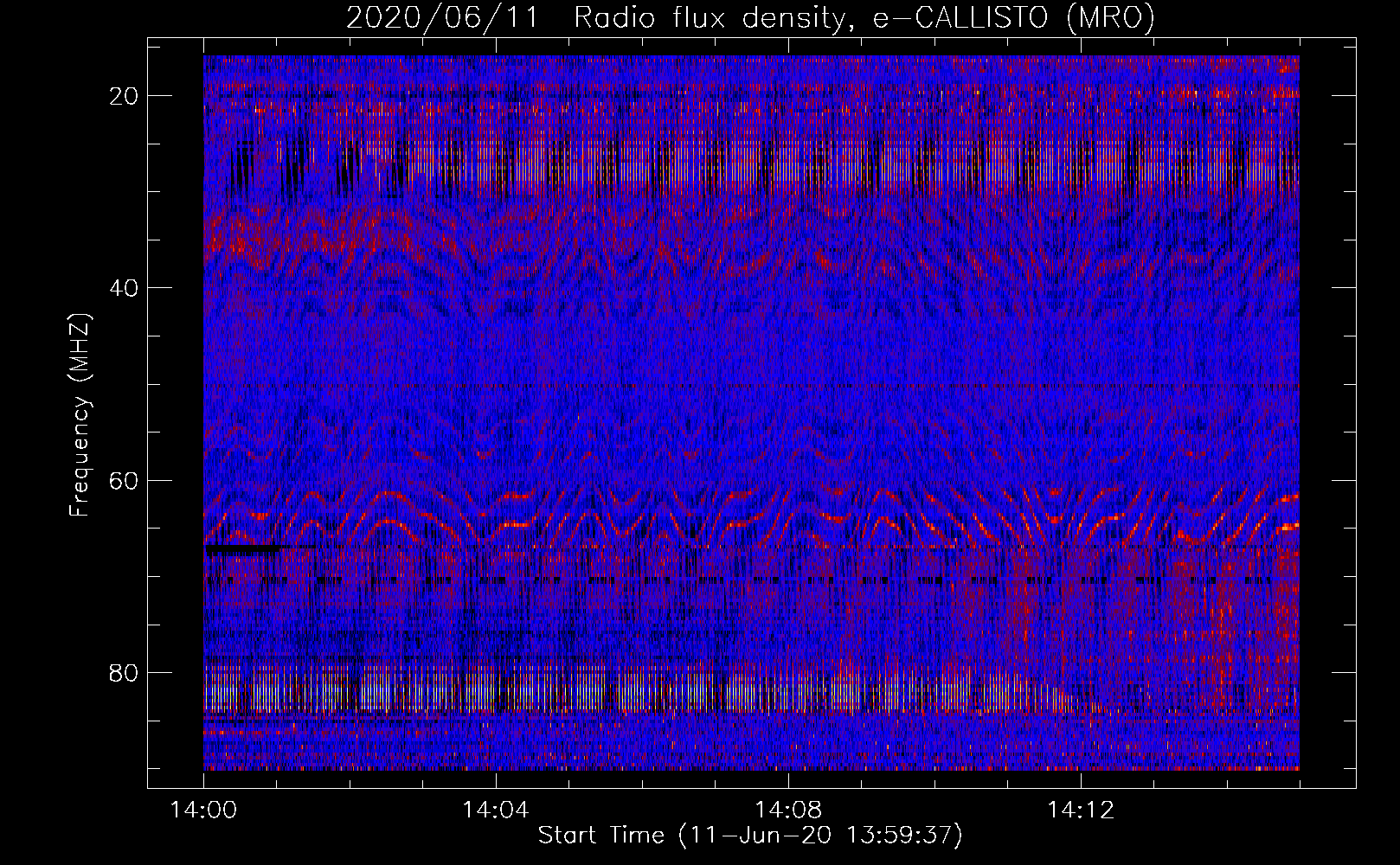This screenshot has height=865, width=1400.
Task: Click the 20 MHz frequency tick label
Action: [x=125, y=96]
